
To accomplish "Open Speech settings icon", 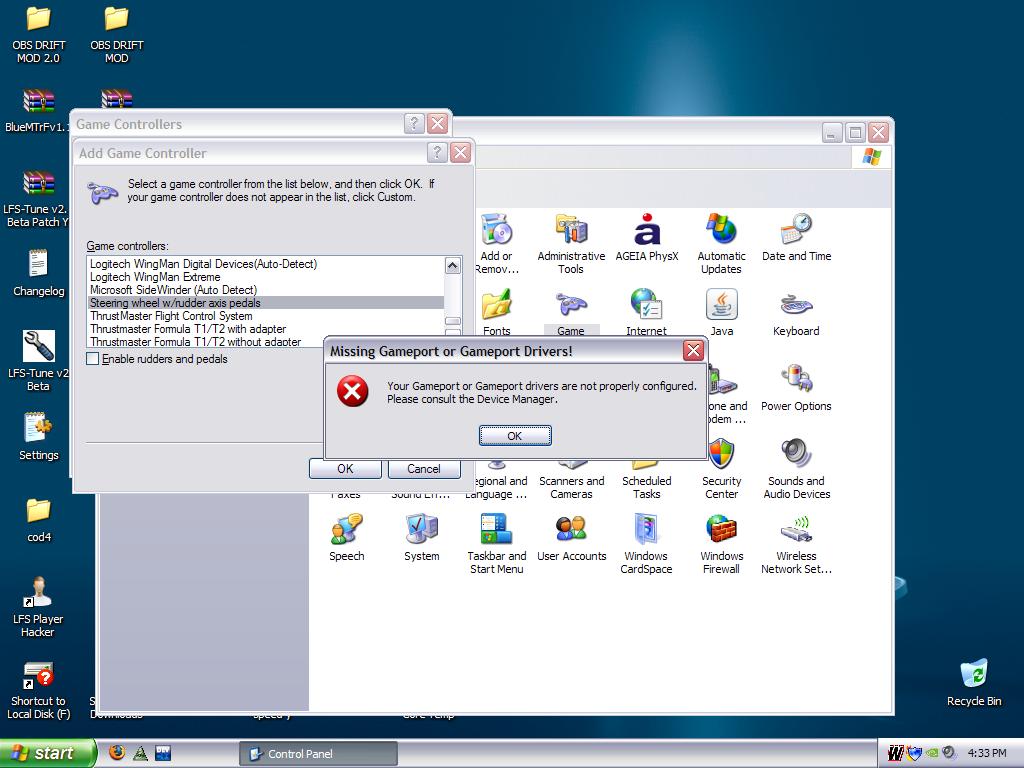I will (x=346, y=537).
